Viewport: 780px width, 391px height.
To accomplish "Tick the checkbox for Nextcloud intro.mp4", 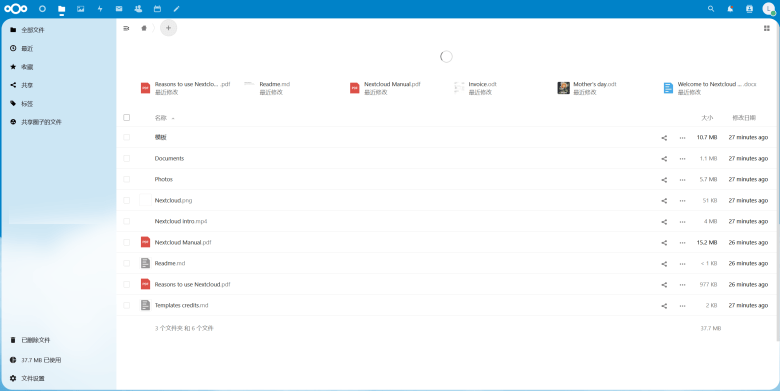I will [126, 221].
